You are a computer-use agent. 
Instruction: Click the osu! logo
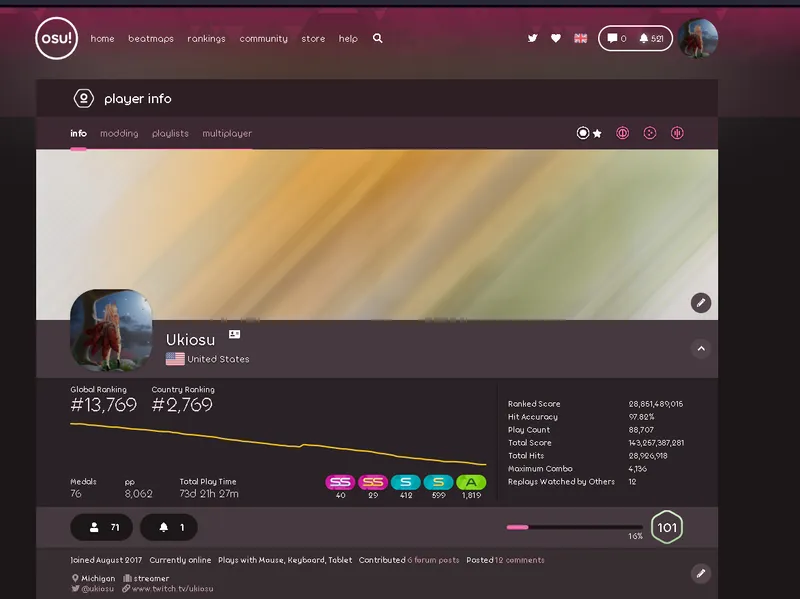point(56,39)
